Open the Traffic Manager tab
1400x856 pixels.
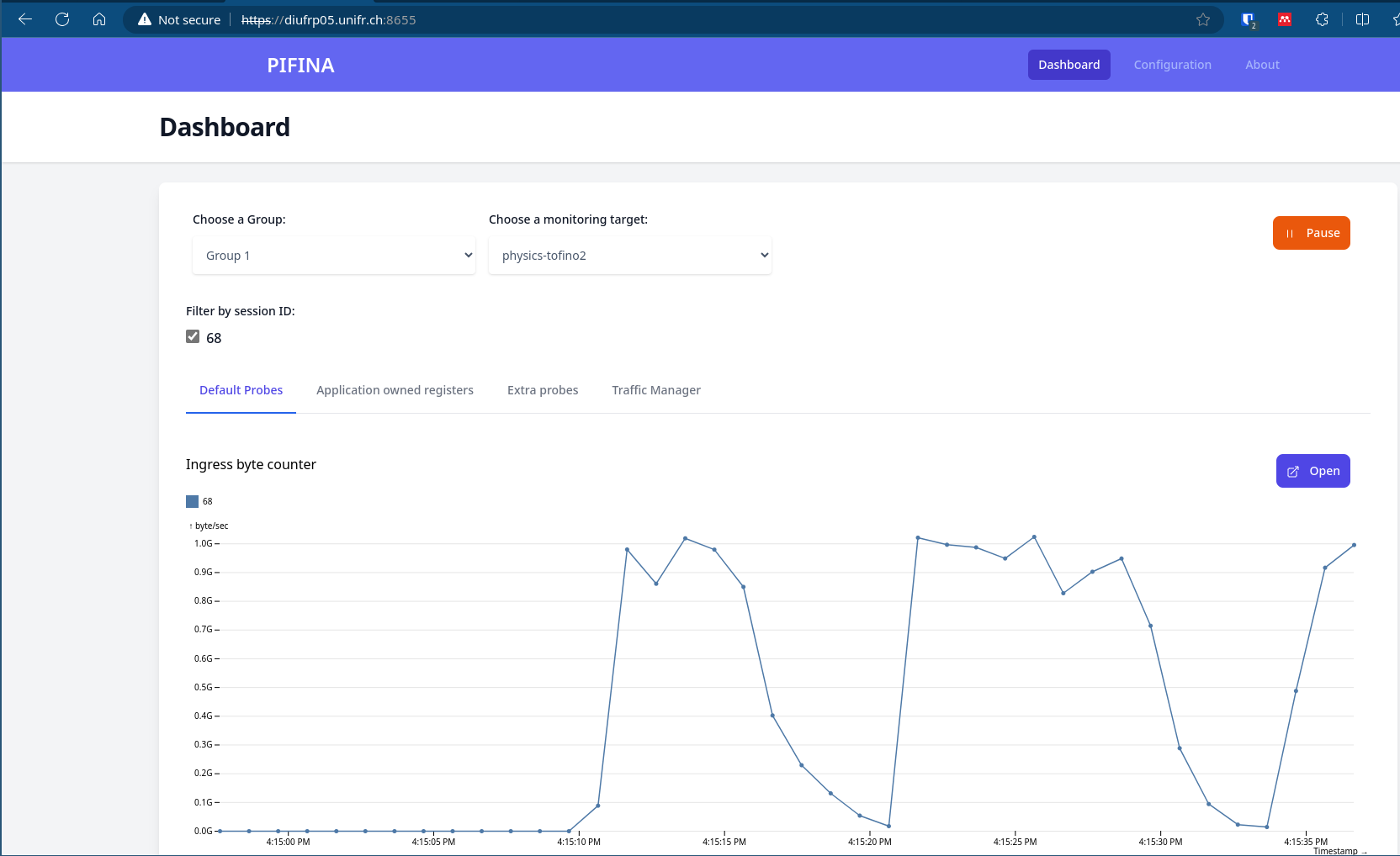coord(656,390)
